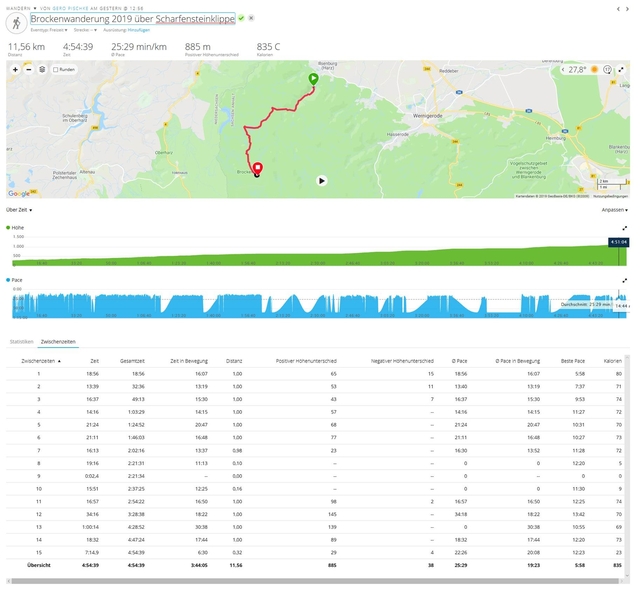Confirm the activity name with green checkmark
Screen dimensions: 640x589
click(x=241, y=18)
